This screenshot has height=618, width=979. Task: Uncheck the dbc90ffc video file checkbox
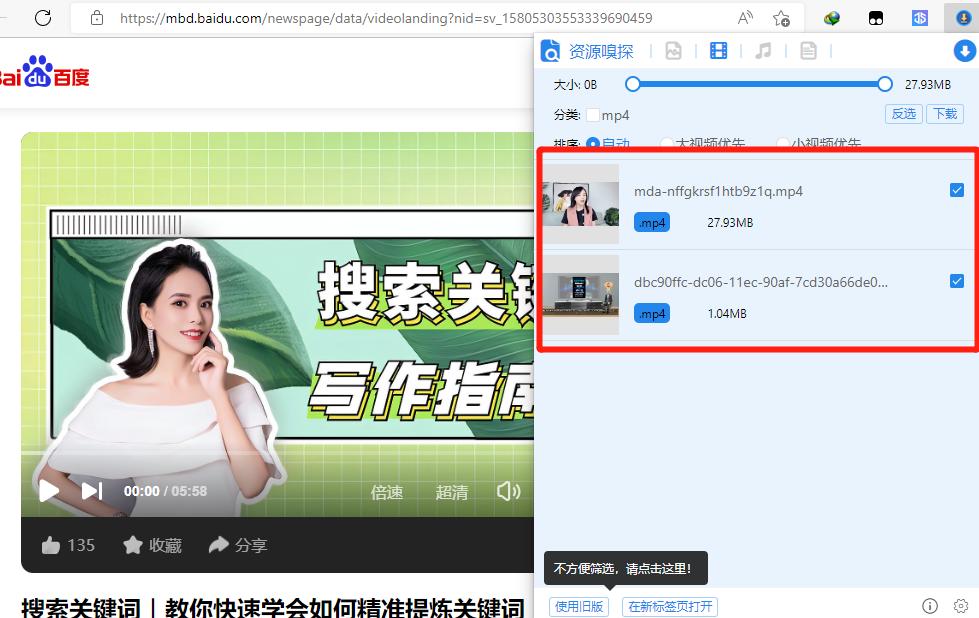957,281
